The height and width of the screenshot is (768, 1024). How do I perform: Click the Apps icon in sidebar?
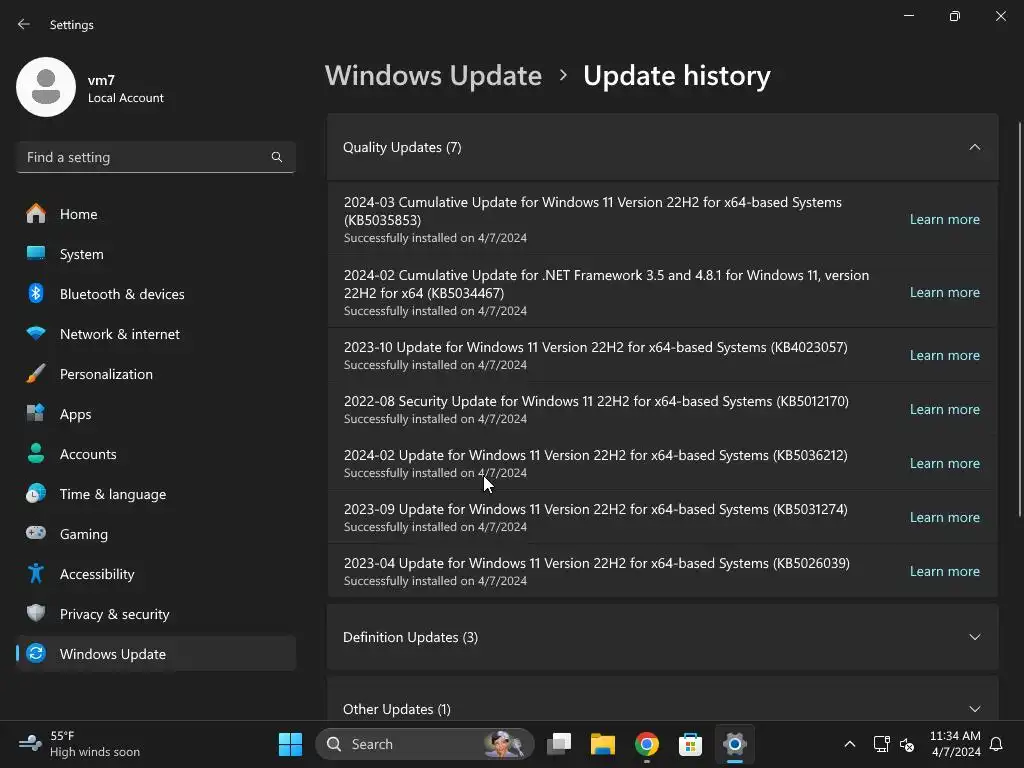pyautogui.click(x=36, y=413)
